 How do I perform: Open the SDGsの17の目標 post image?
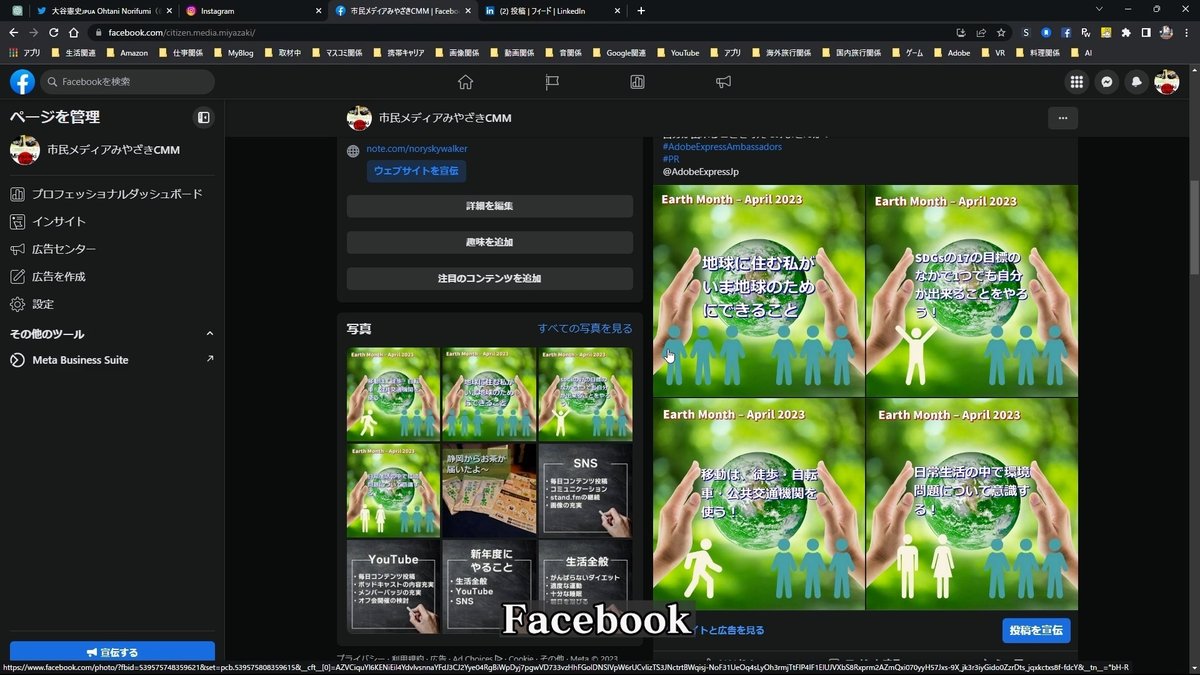point(972,291)
